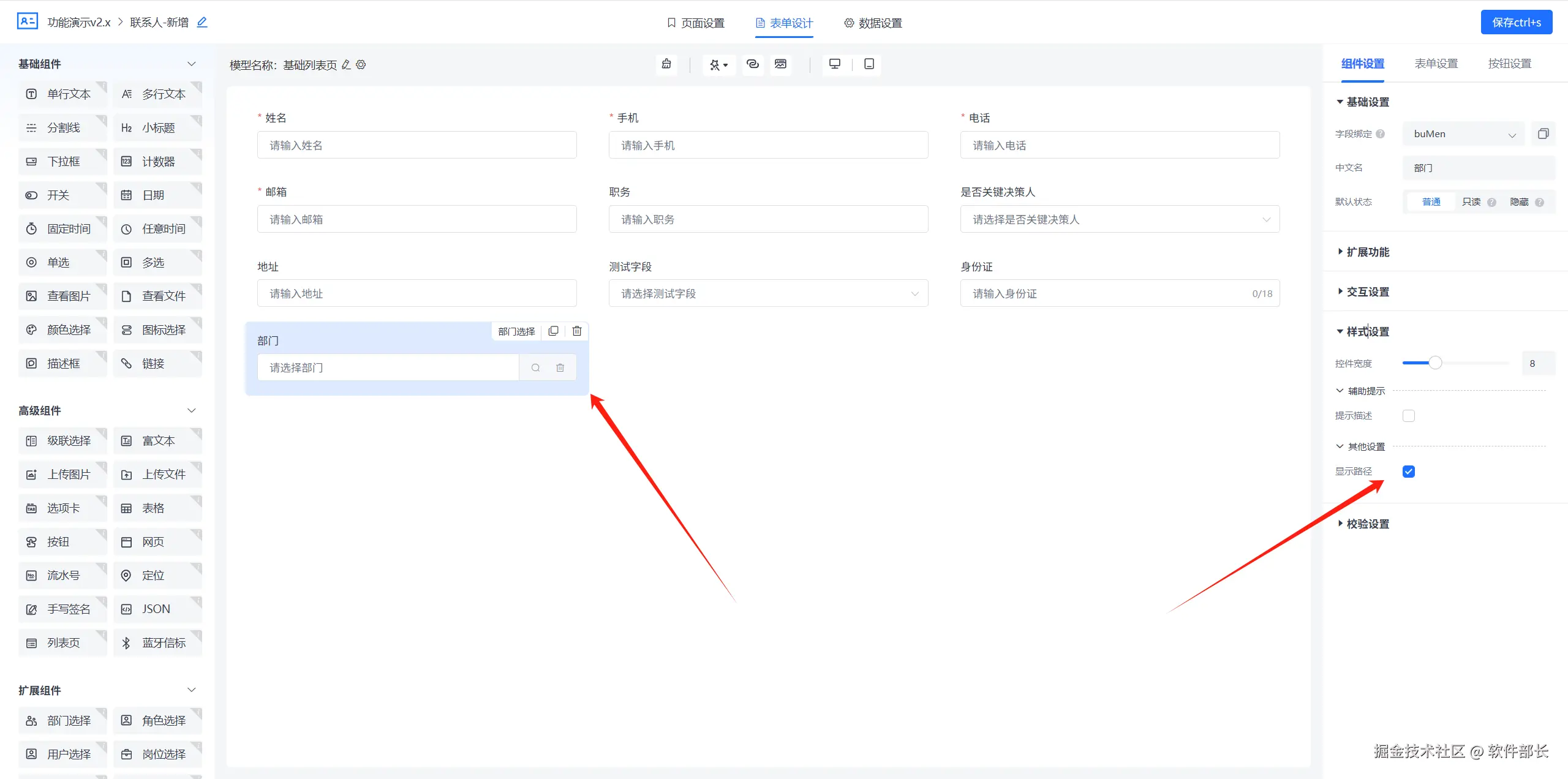Uncheck the 显示路径 checkbox

coord(1409,472)
